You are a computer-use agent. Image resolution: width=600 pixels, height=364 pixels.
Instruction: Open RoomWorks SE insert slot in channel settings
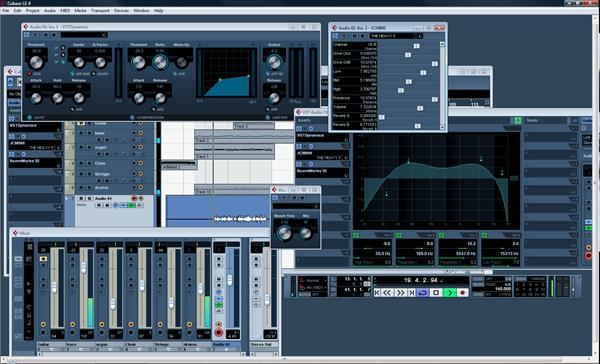tap(322, 172)
